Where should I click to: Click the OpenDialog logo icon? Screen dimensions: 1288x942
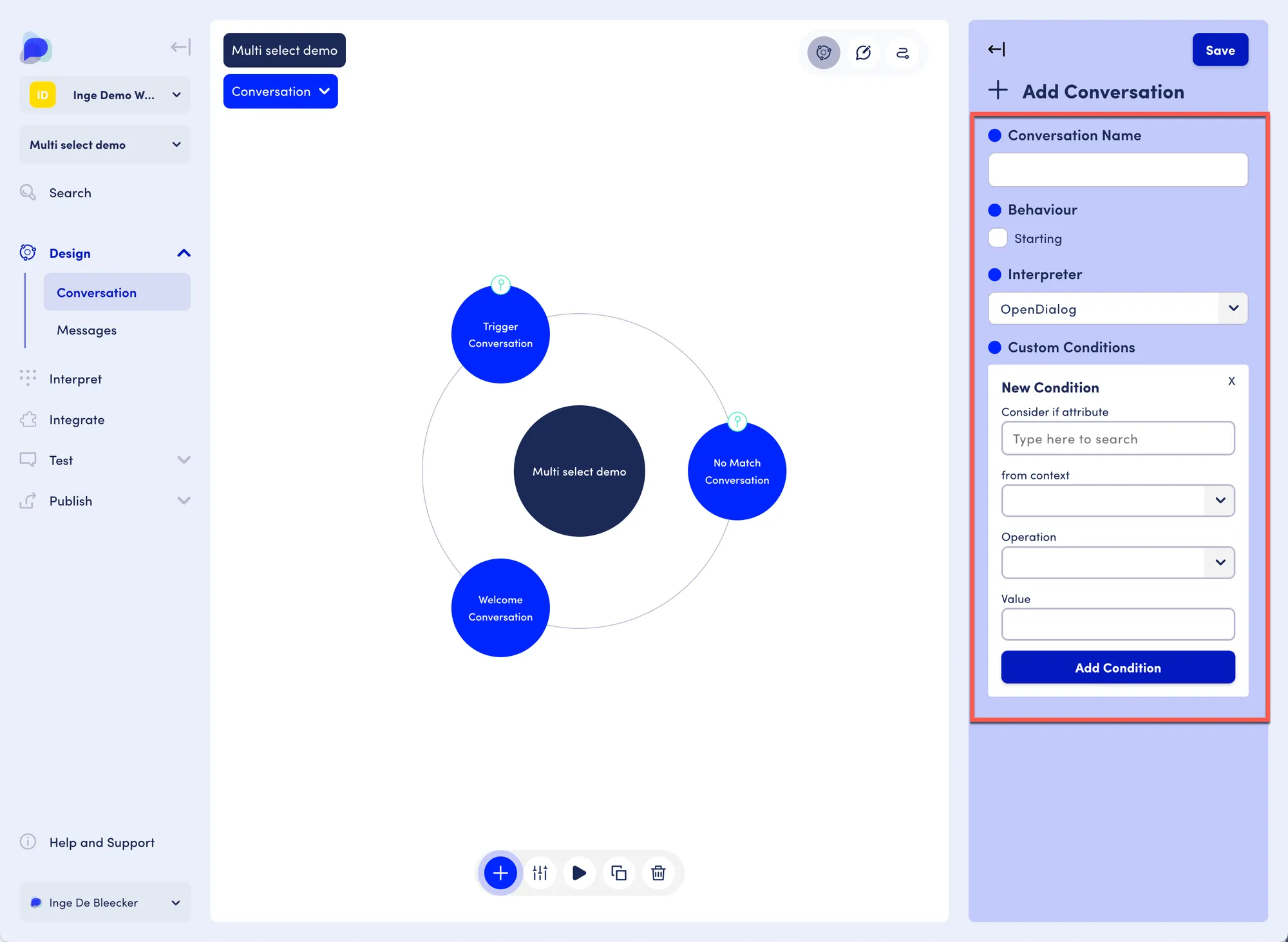[35, 48]
